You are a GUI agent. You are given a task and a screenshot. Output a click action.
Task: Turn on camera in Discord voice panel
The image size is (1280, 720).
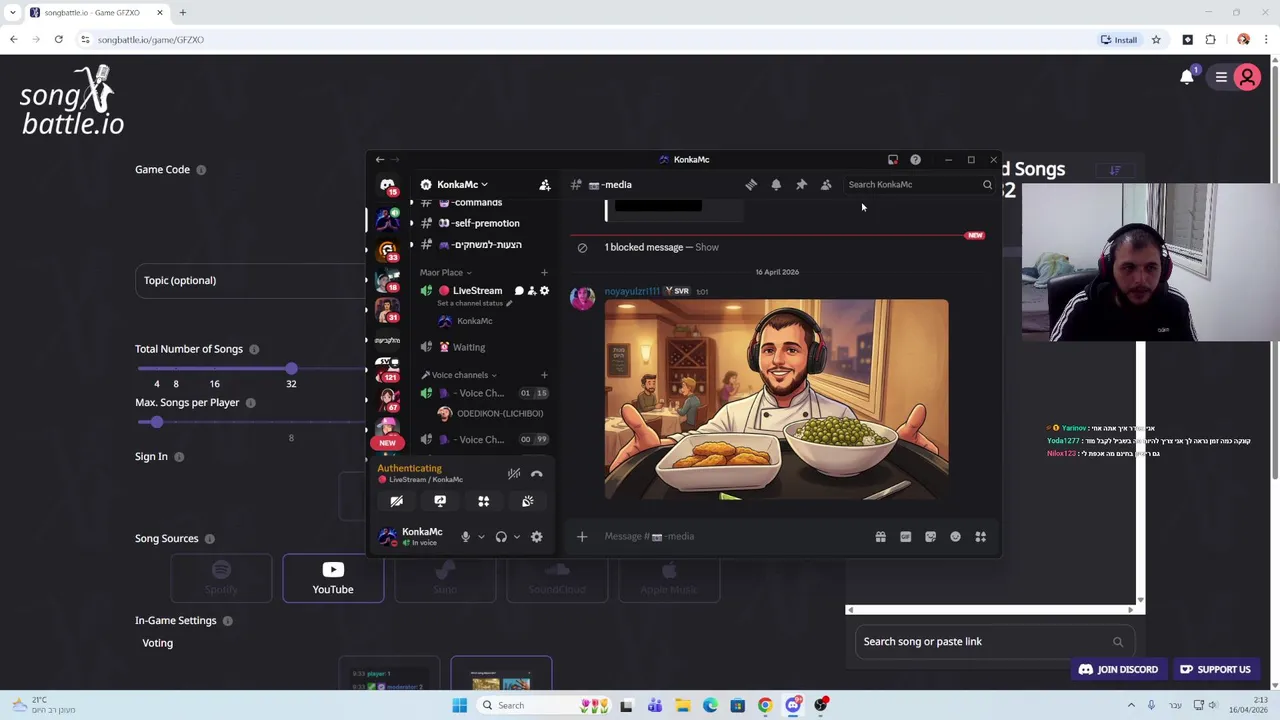(x=397, y=501)
